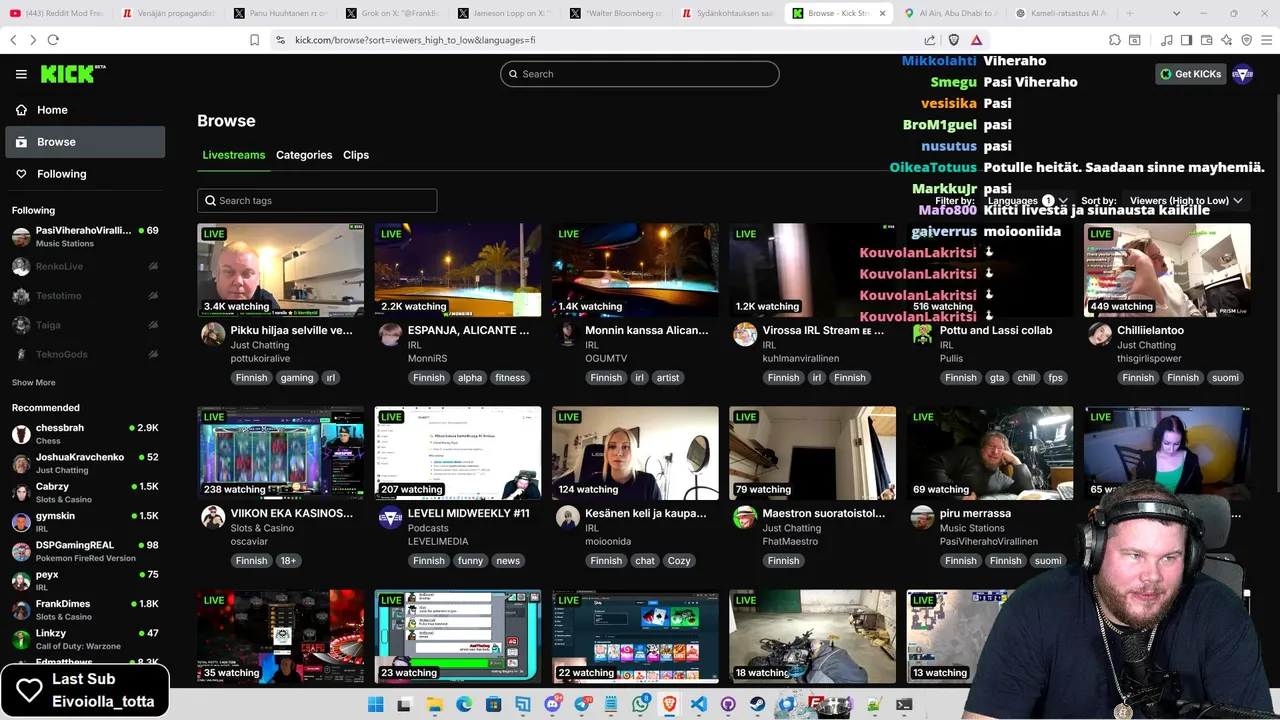This screenshot has height=720, width=1280.
Task: Open PasiVirallinen followed channel in sidebar
Action: (x=85, y=237)
